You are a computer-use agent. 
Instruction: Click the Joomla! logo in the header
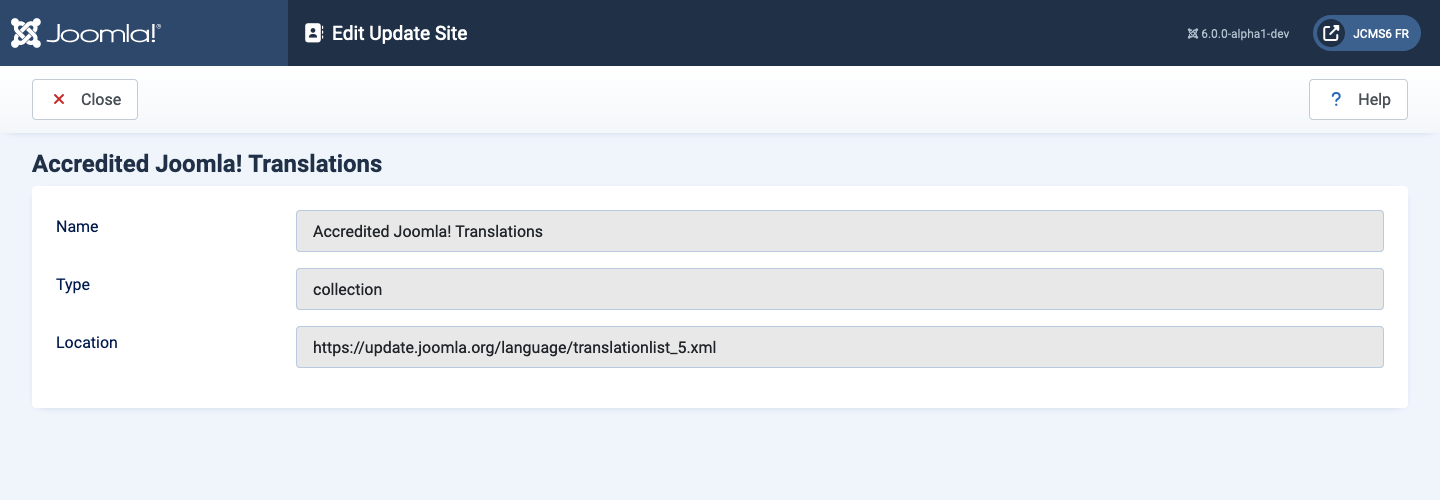[x=85, y=33]
